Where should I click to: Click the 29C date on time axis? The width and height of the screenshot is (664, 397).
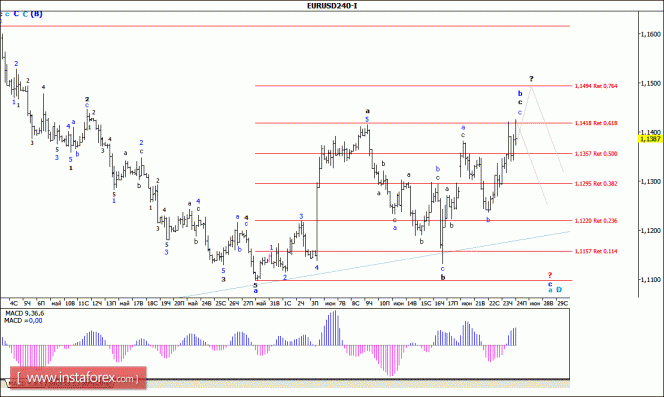(x=562, y=303)
